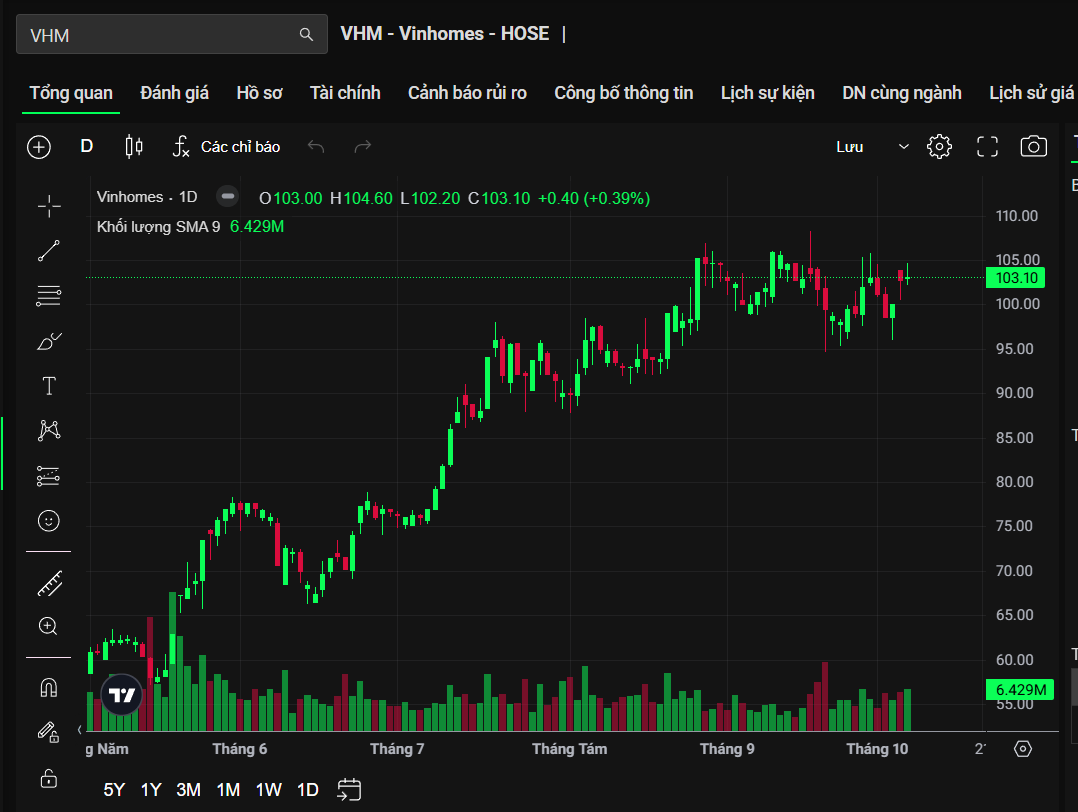The height and width of the screenshot is (812, 1078).
Task: Select the brush drawing tool
Action: [49, 341]
